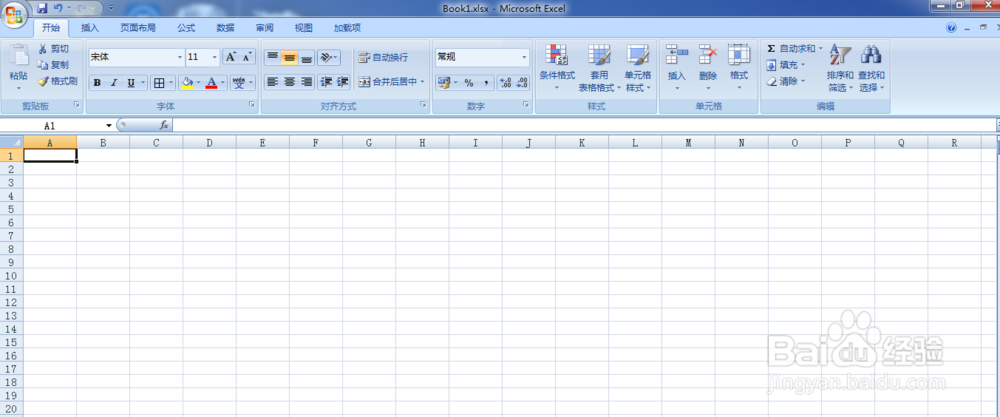Screen dimensions: 1000x417
Task: Toggle Bold formatting
Action: click(97, 82)
